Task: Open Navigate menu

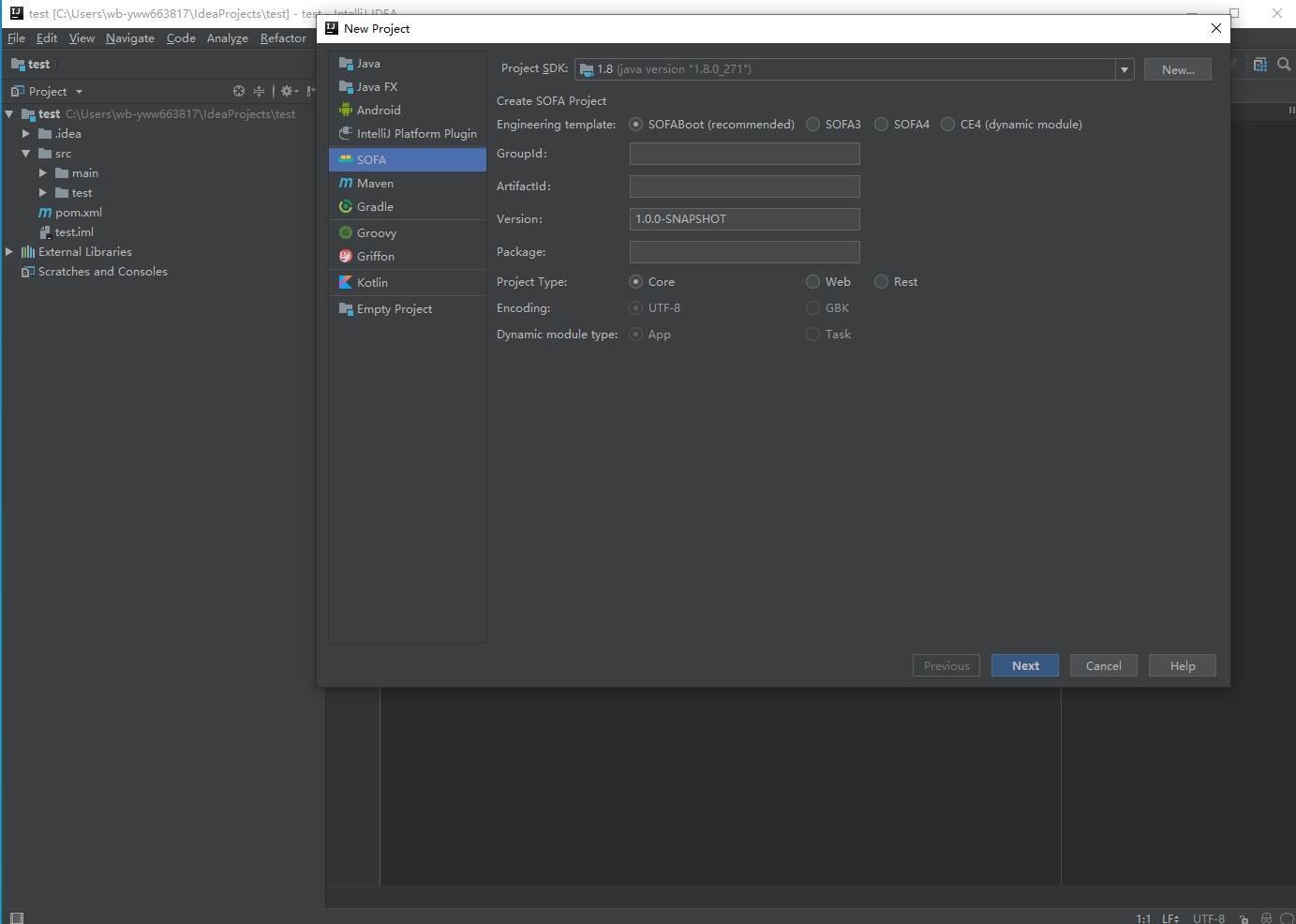Action: 130,38
